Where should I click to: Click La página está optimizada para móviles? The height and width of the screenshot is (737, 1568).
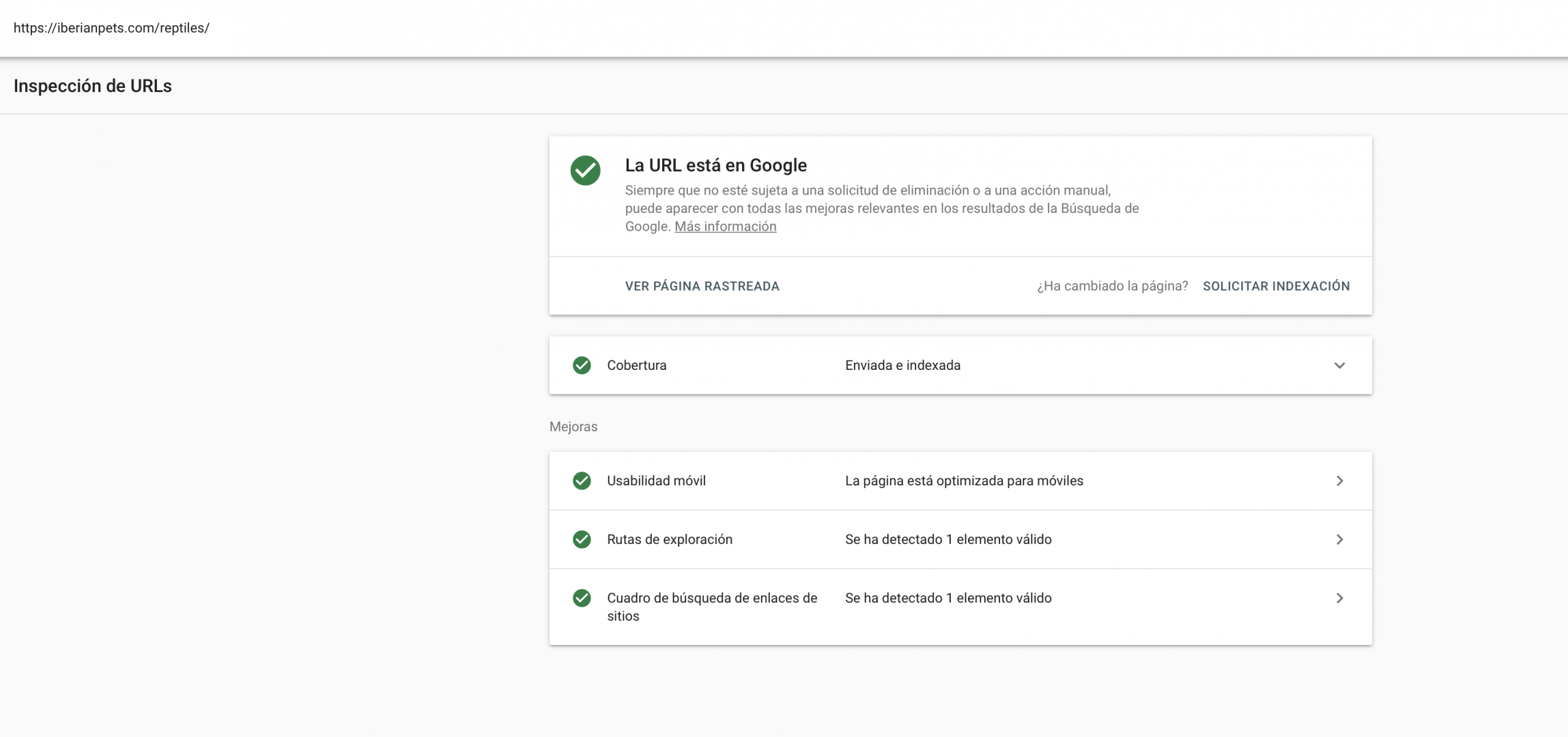[x=964, y=481]
